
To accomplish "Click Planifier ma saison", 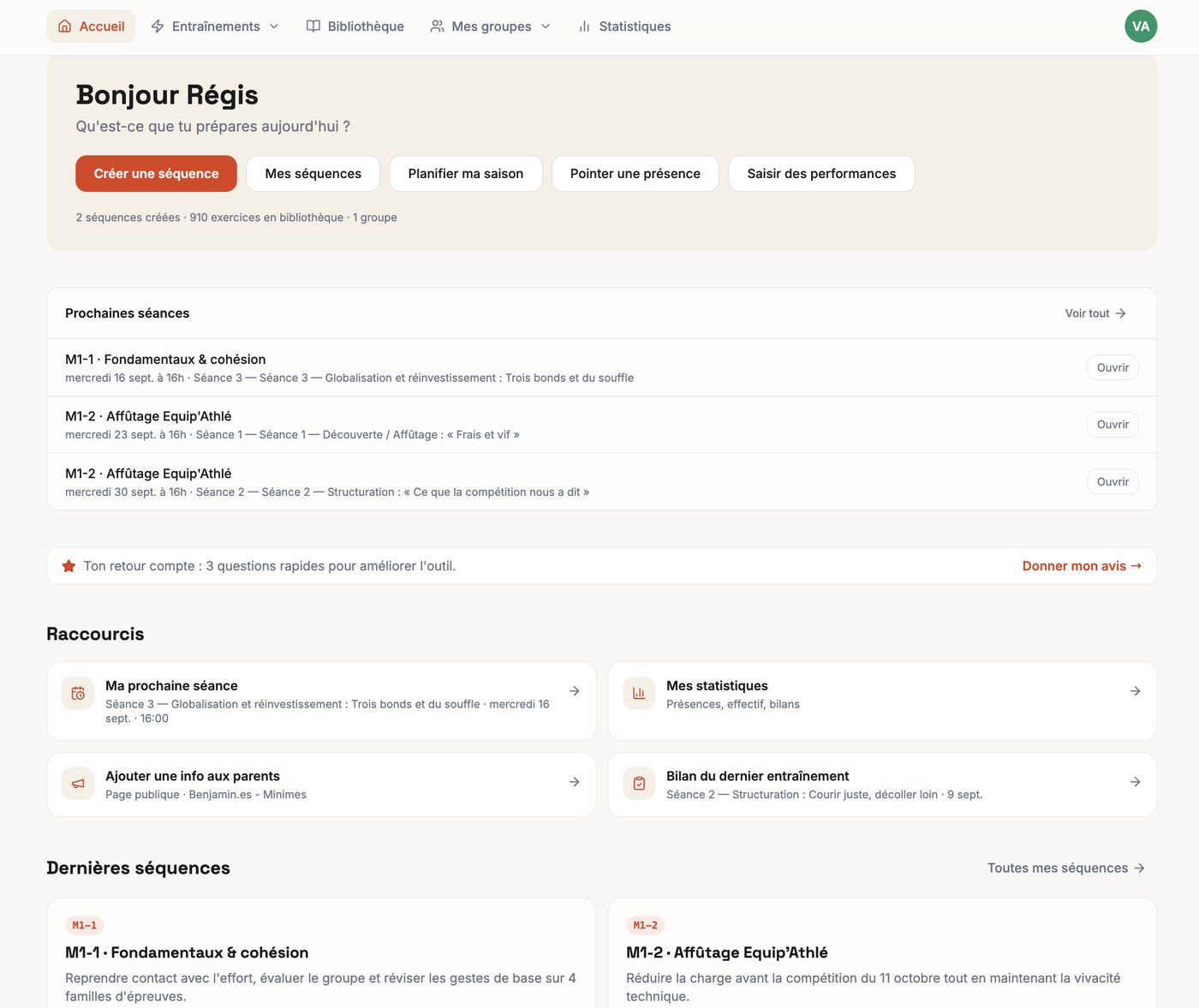I will [466, 174].
